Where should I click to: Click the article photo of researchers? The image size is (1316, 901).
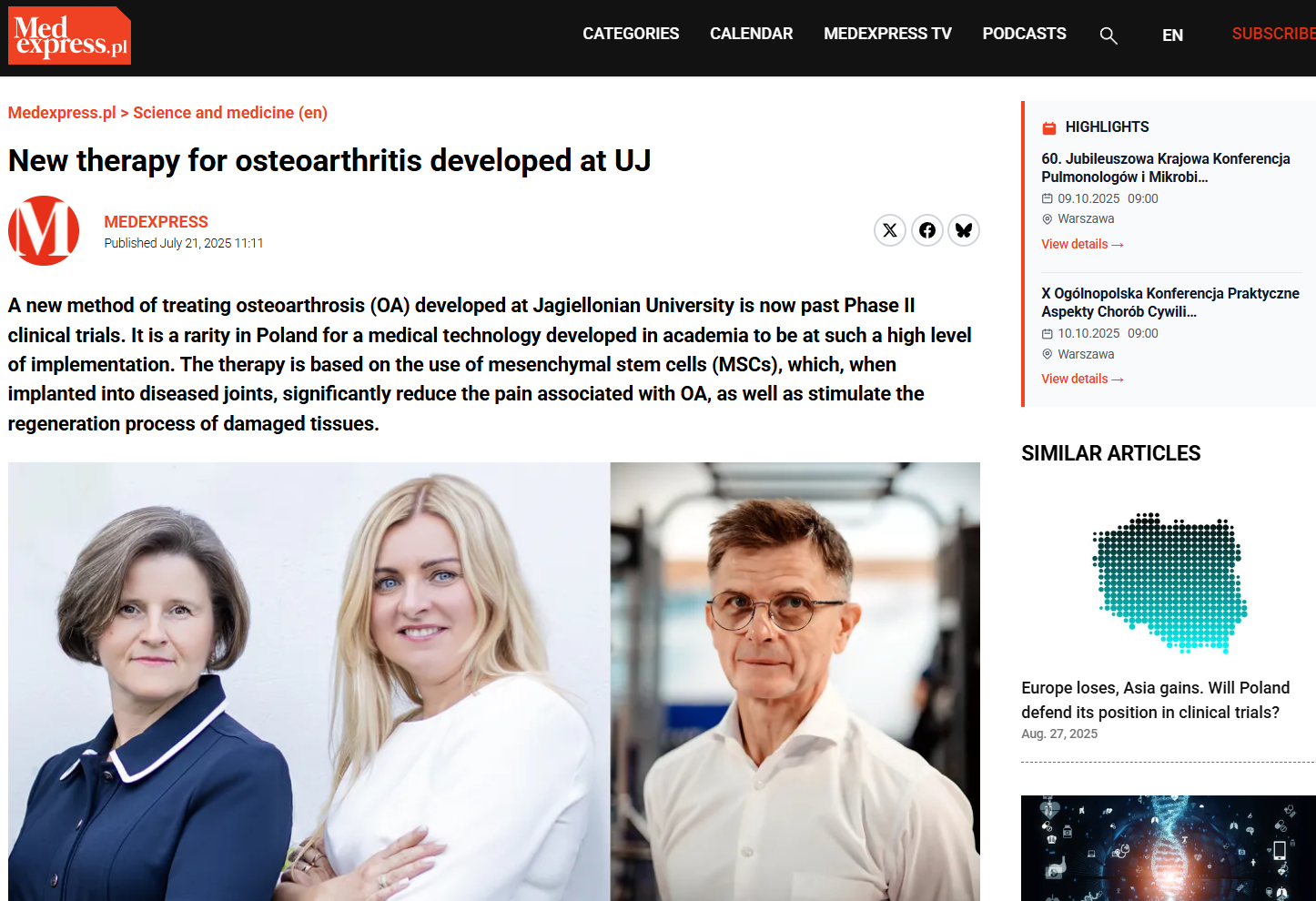[x=494, y=682]
